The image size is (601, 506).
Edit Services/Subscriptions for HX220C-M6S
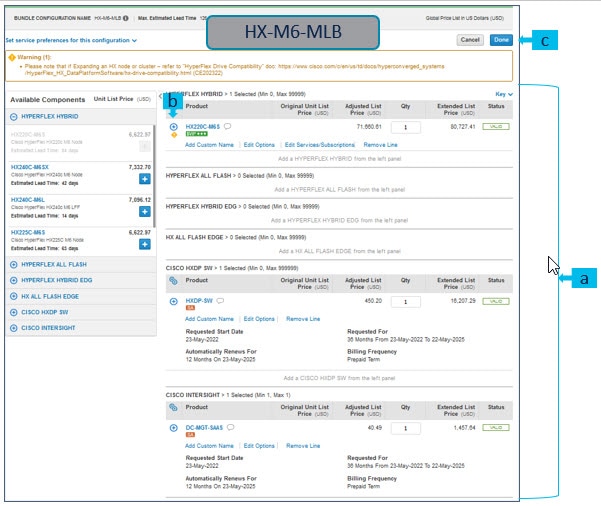(320, 145)
